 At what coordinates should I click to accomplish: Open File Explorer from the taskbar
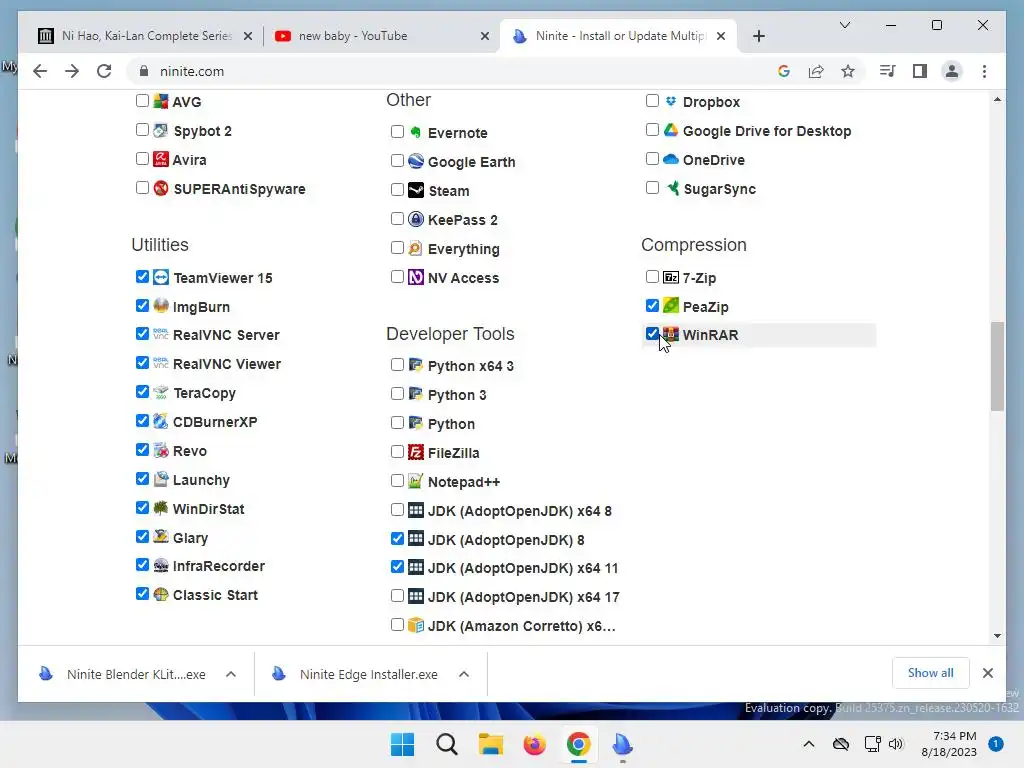(x=490, y=744)
